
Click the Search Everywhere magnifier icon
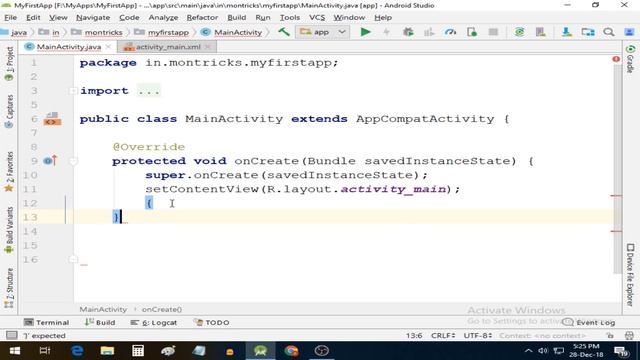609,32
